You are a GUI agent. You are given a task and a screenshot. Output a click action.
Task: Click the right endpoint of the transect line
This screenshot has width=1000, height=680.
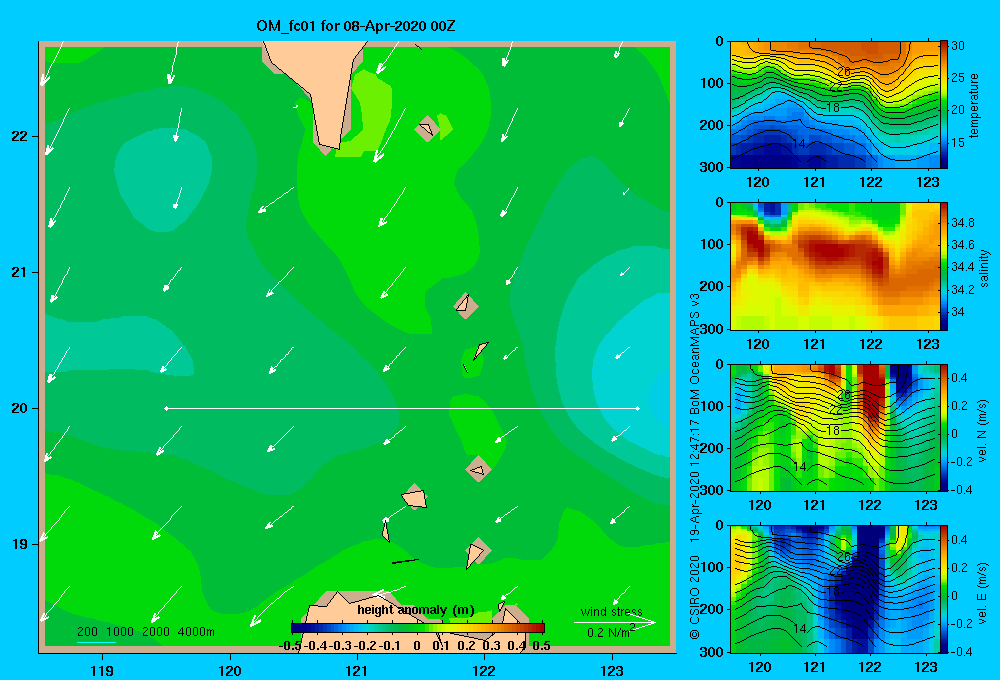tap(638, 408)
